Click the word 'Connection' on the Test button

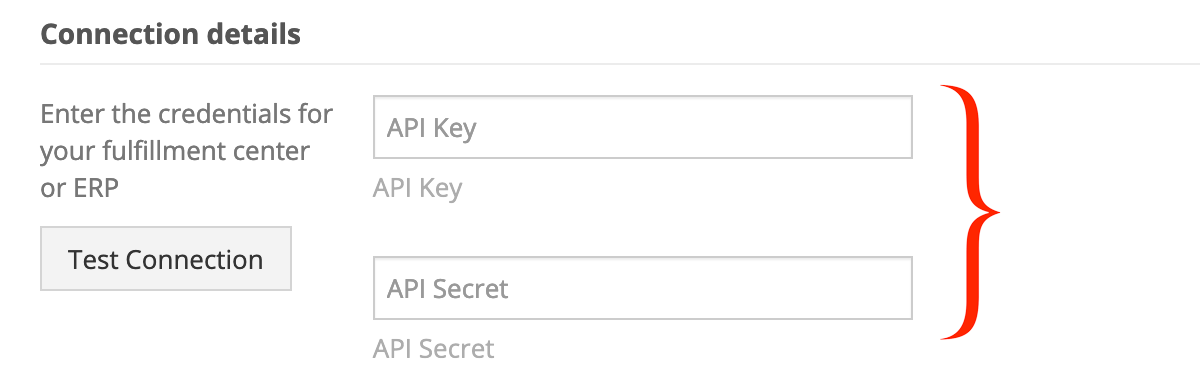[x=196, y=260]
